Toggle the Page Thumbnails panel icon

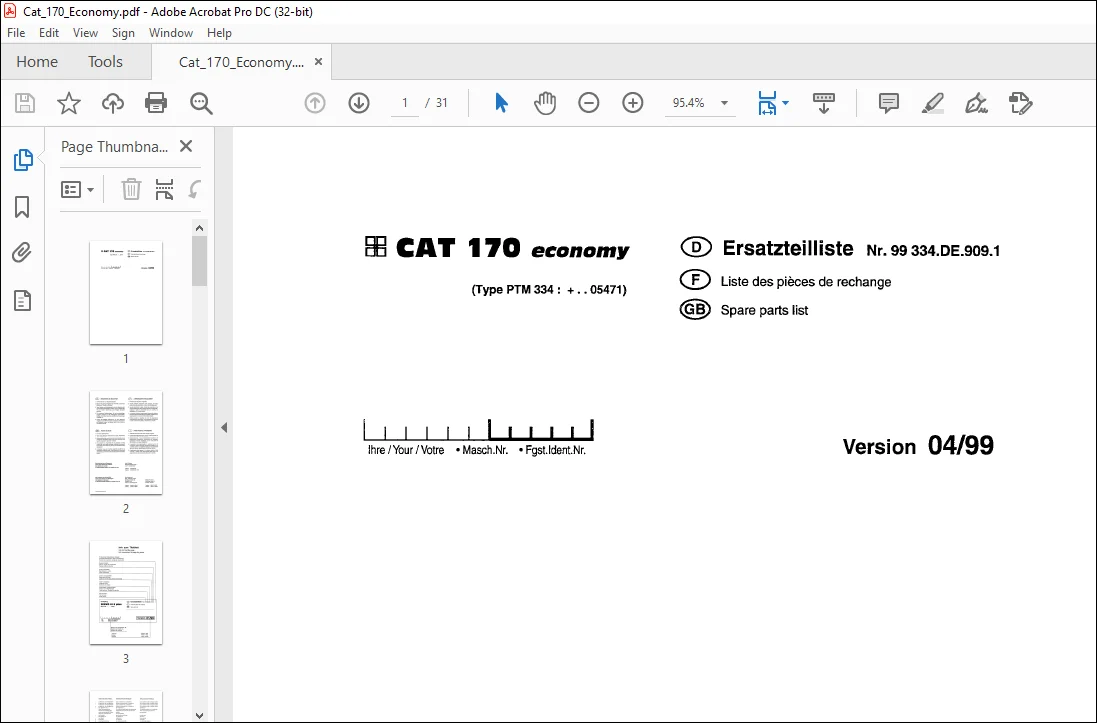[22, 160]
